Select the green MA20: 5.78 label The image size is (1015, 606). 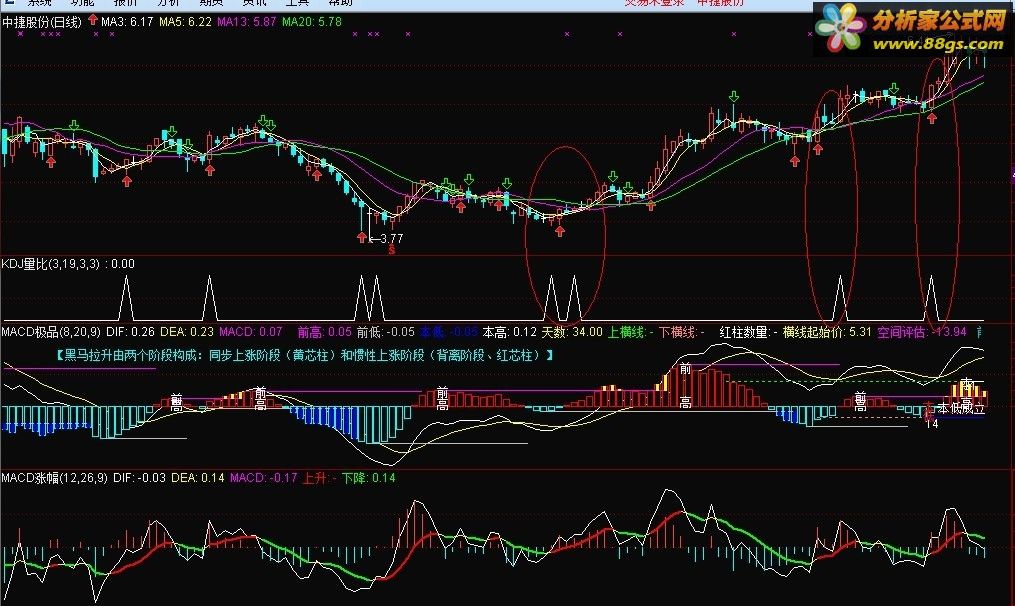(x=311, y=21)
